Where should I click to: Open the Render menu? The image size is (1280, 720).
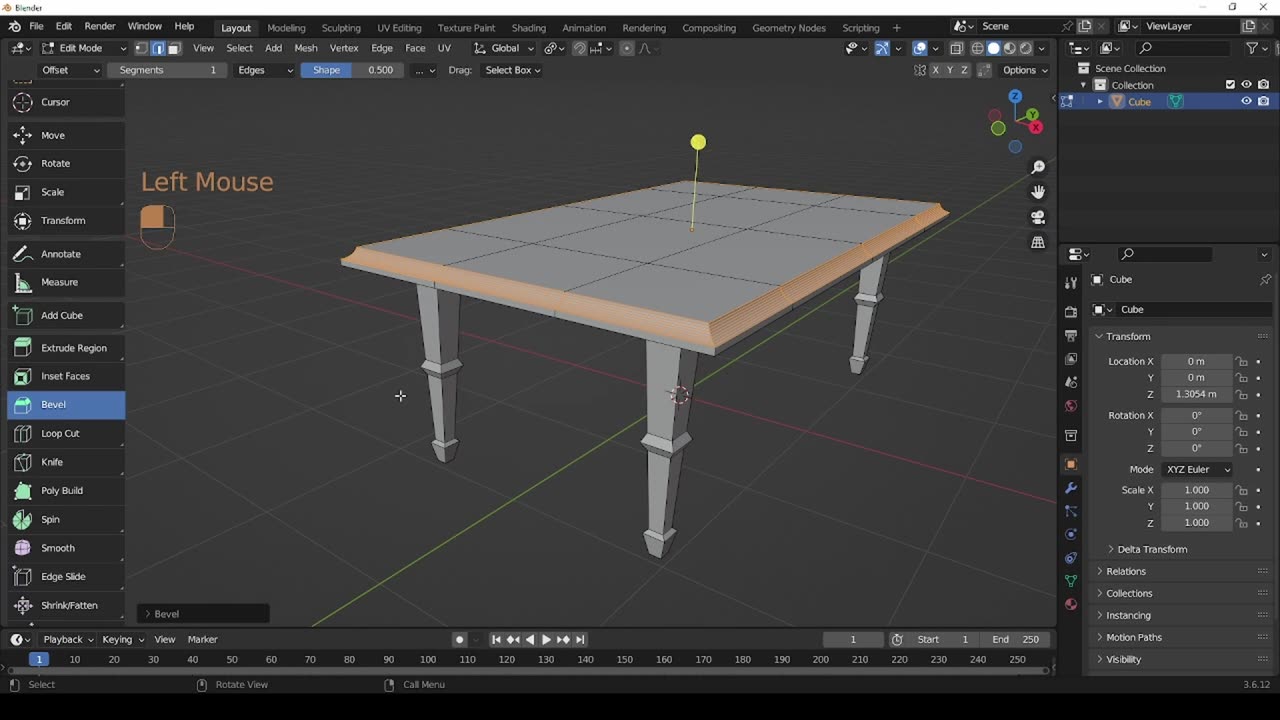[x=100, y=26]
